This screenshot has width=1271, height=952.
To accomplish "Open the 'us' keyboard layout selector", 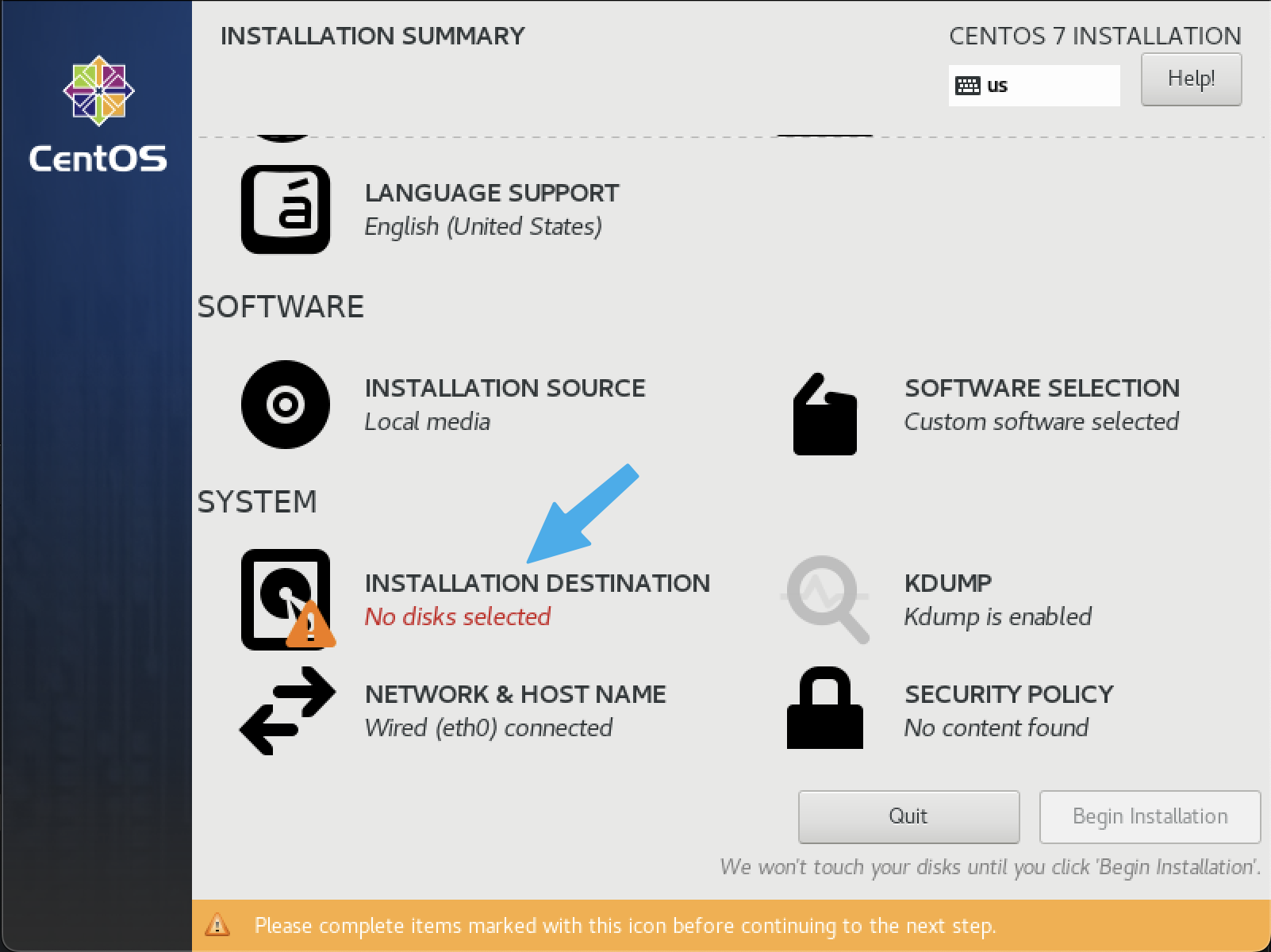I will (1033, 85).
